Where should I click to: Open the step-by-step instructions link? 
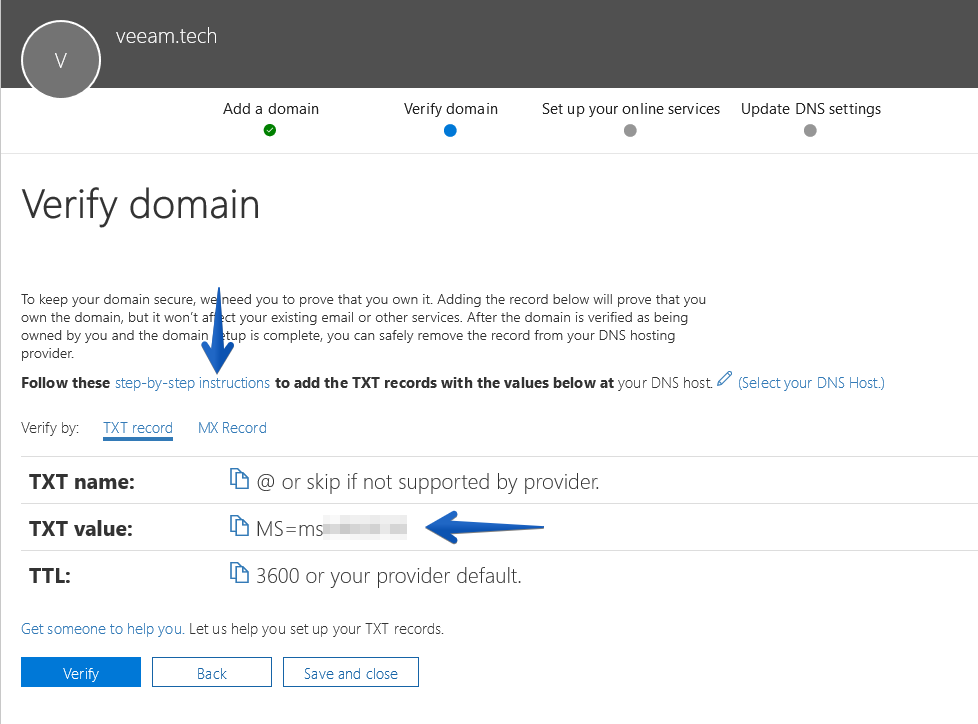192,383
